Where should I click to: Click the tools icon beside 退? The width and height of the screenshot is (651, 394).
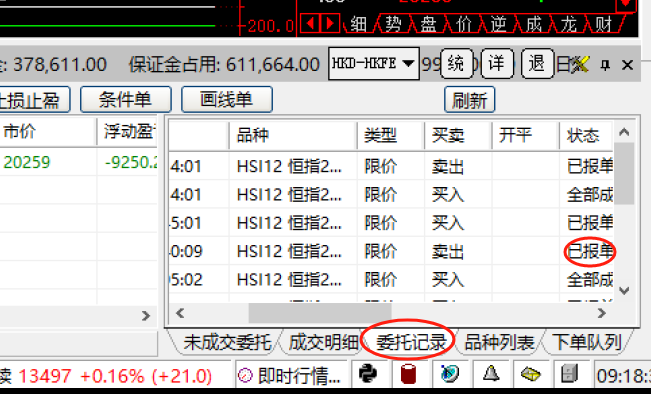580,64
